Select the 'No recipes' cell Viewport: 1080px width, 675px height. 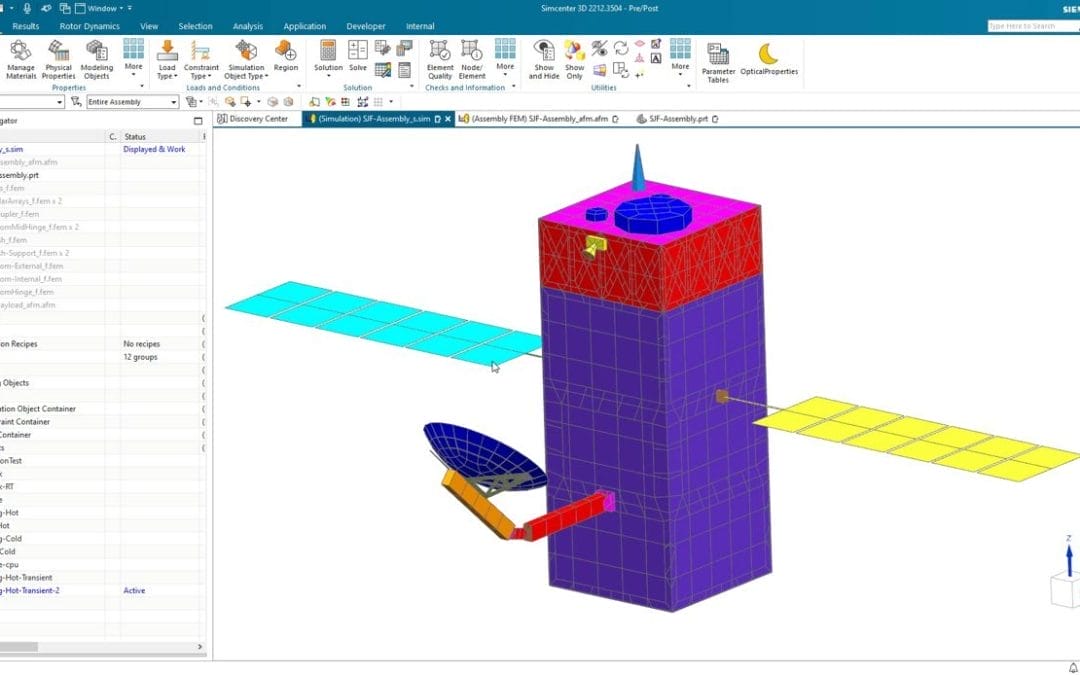pyautogui.click(x=142, y=344)
